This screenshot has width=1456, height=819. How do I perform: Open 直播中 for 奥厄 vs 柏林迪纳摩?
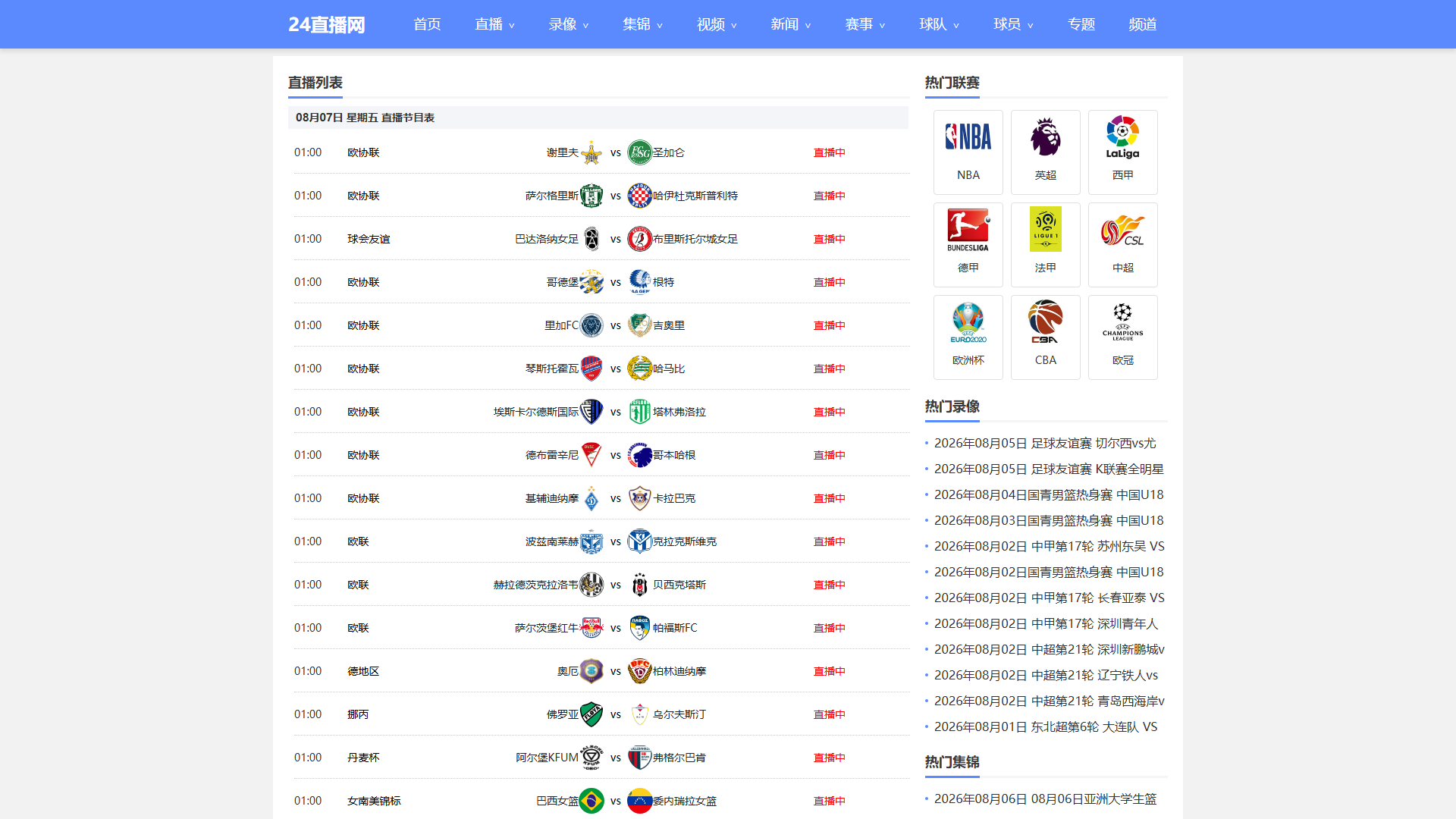(x=830, y=671)
